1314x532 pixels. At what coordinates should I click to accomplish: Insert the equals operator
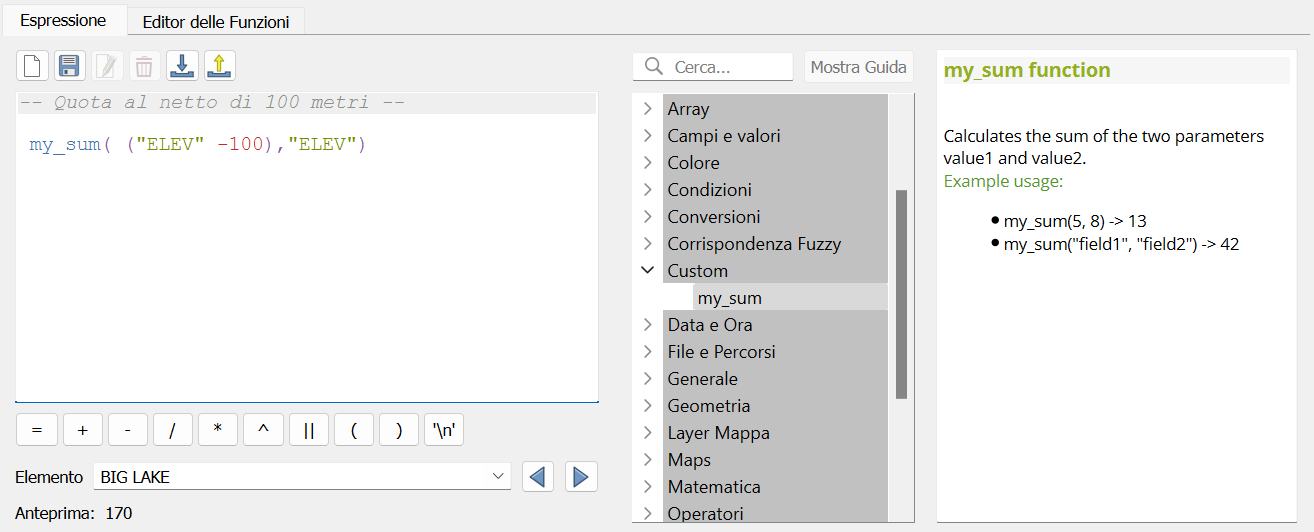point(37,430)
